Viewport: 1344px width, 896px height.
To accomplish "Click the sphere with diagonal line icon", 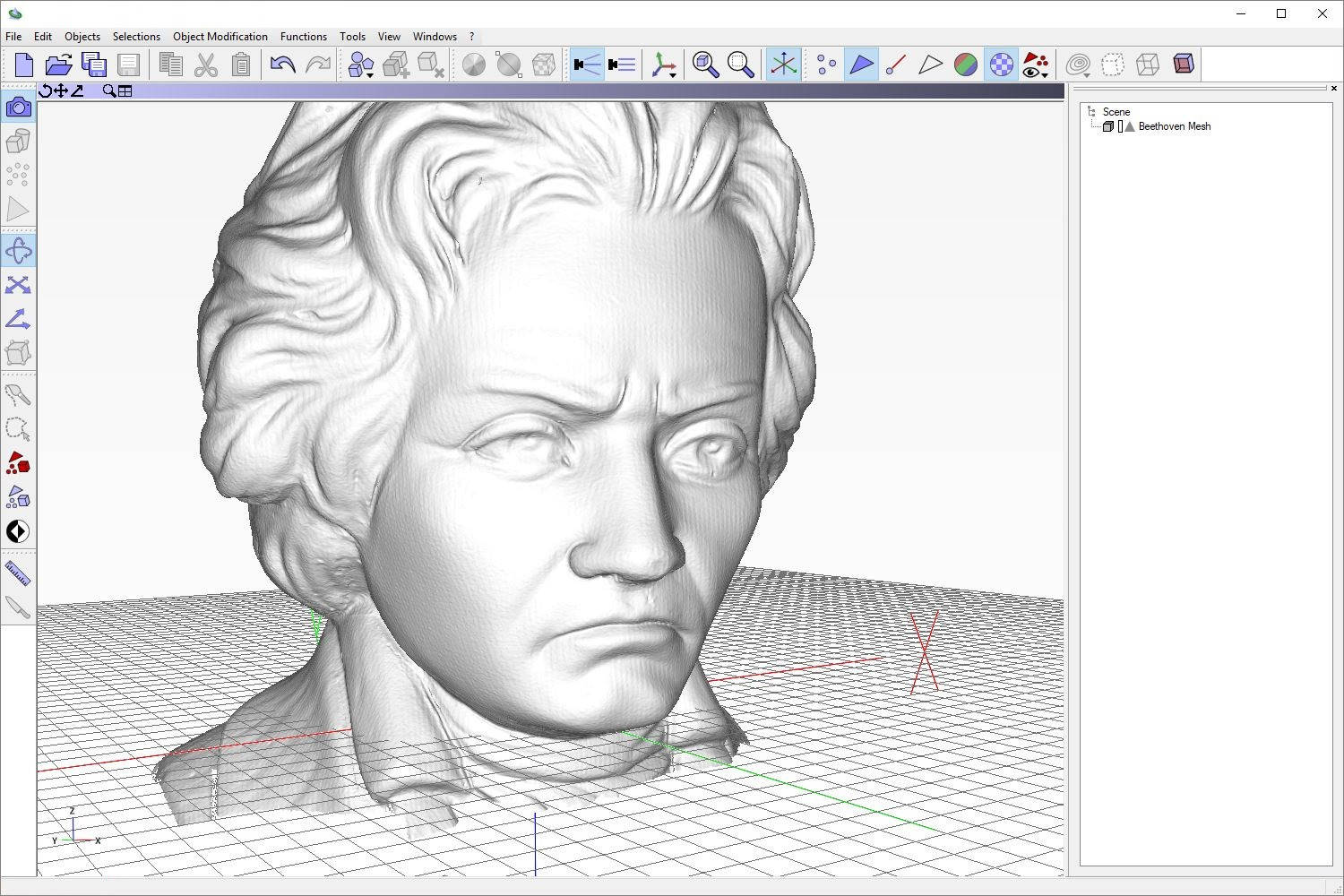I will coord(508,65).
